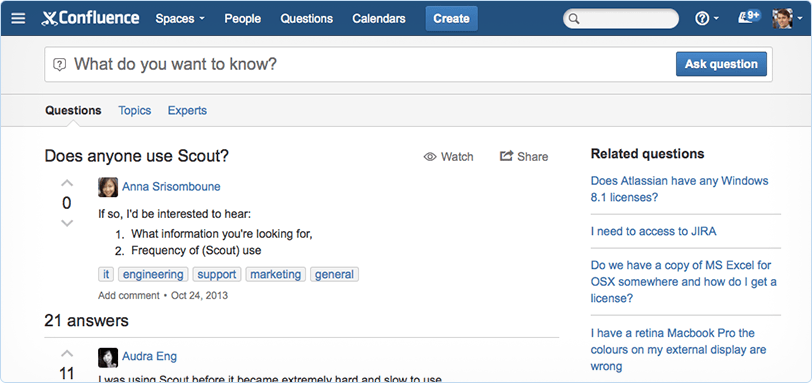The width and height of the screenshot is (812, 383).
Task: Downvote the Scout question
Action: (67, 223)
